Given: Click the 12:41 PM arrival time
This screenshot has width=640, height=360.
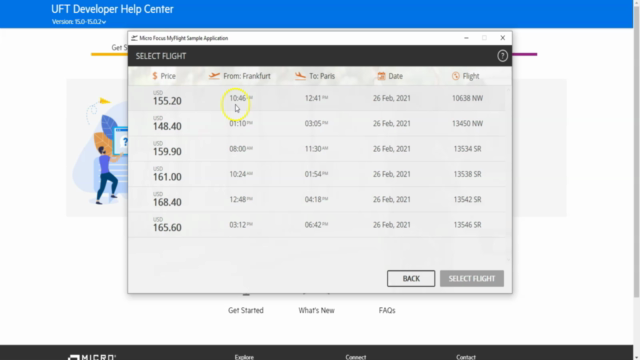Looking at the screenshot, I should pyautogui.click(x=316, y=98).
